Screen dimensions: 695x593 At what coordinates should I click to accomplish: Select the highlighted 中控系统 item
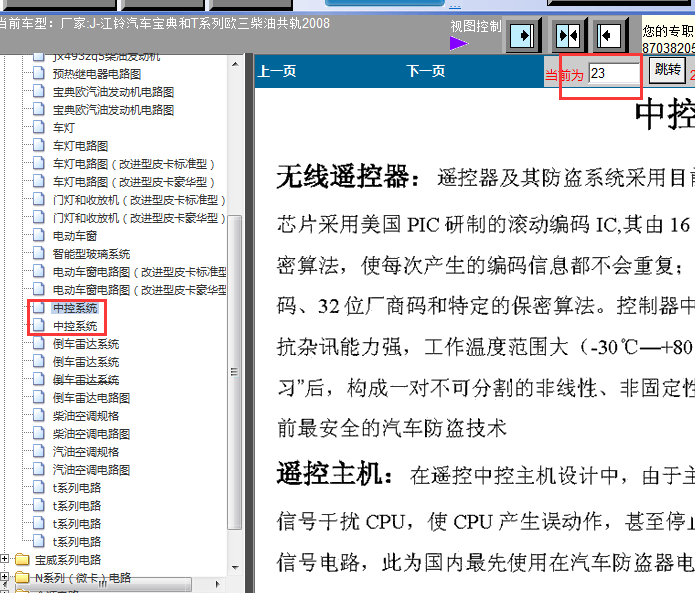pyautogui.click(x=75, y=308)
